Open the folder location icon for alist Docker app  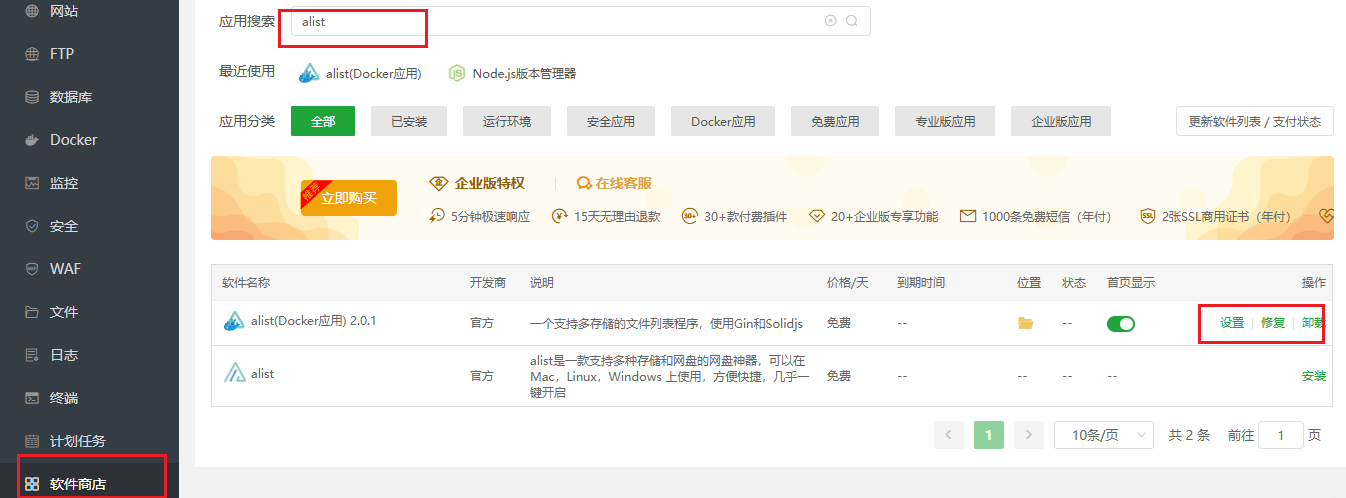pos(1025,323)
